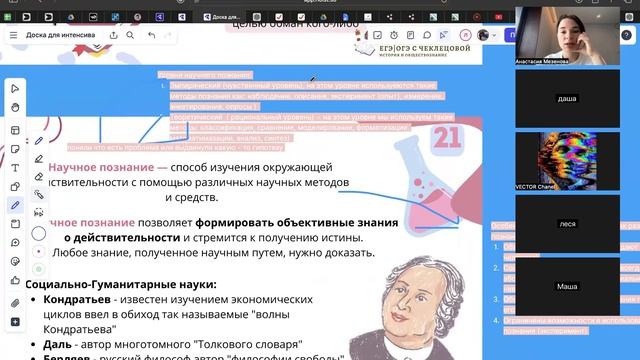Viewport: 640px width, 360px height.
Task: Select the sticky note tool
Action: (15, 149)
